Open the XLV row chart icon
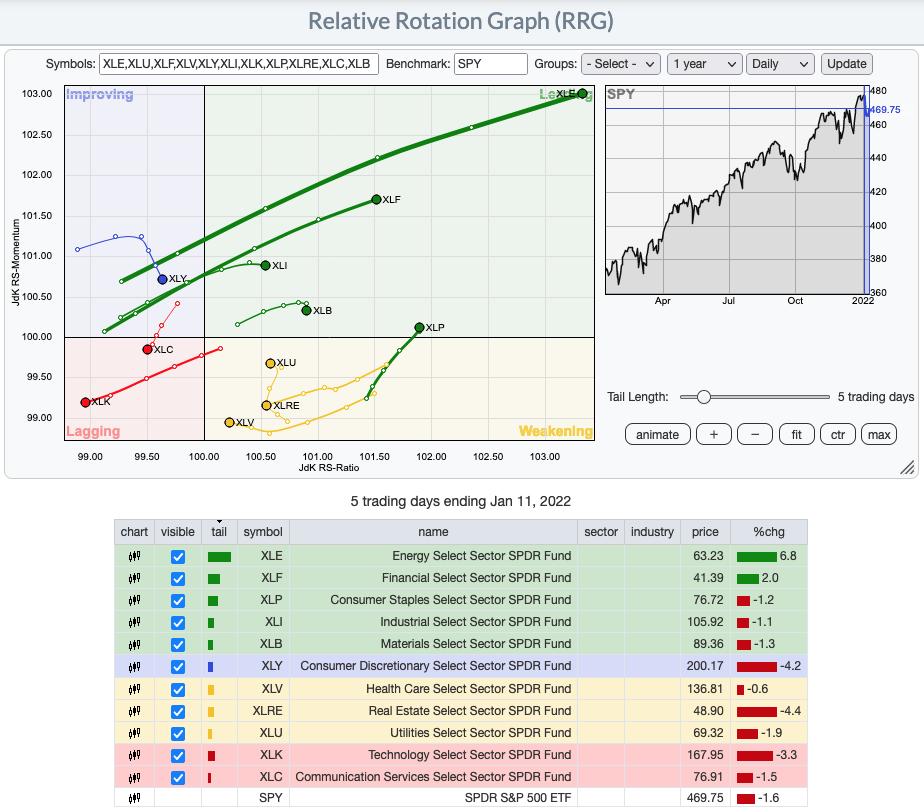This screenshot has height=812, width=924. tap(134, 689)
